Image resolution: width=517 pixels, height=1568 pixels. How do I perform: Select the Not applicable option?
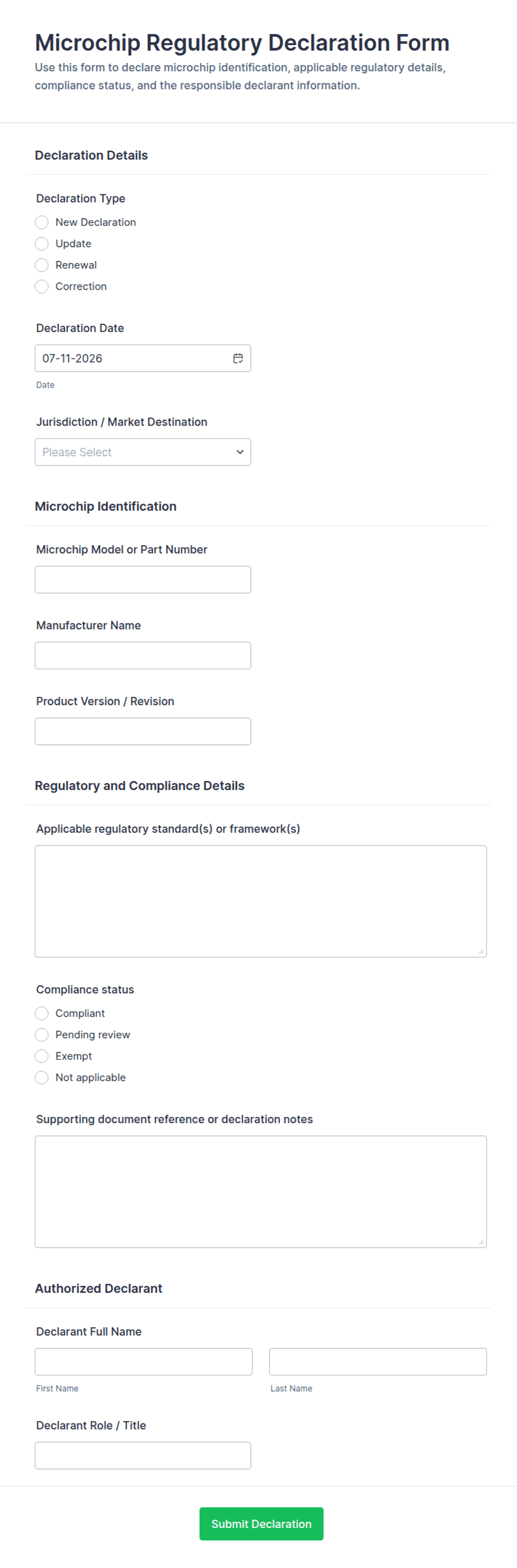pos(41,1077)
